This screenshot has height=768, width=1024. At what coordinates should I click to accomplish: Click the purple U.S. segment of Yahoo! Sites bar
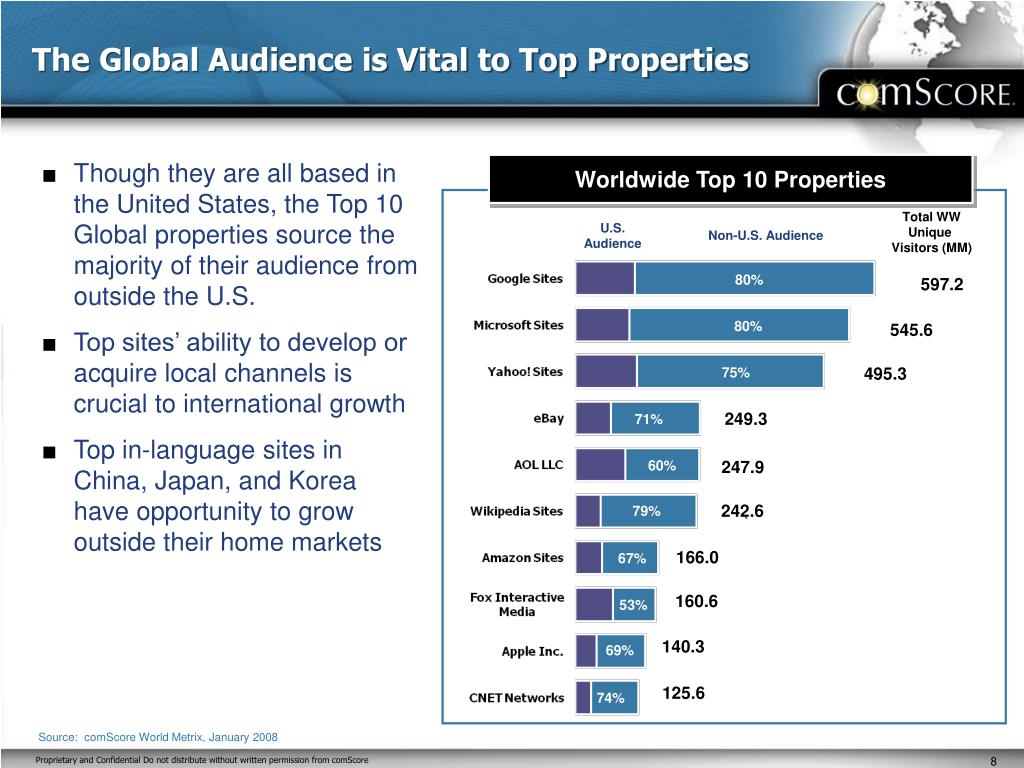pos(605,372)
